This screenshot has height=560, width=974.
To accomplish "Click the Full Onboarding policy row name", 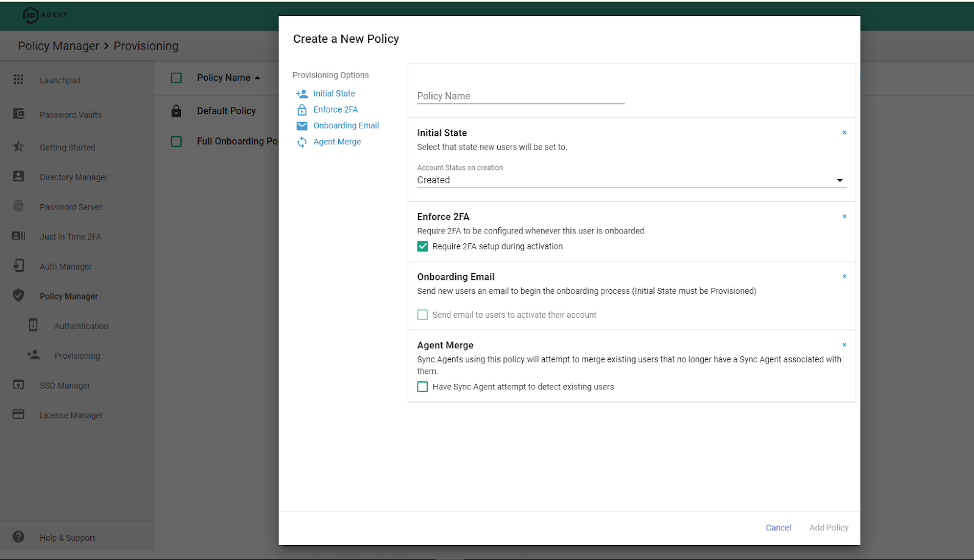I will 237,141.
